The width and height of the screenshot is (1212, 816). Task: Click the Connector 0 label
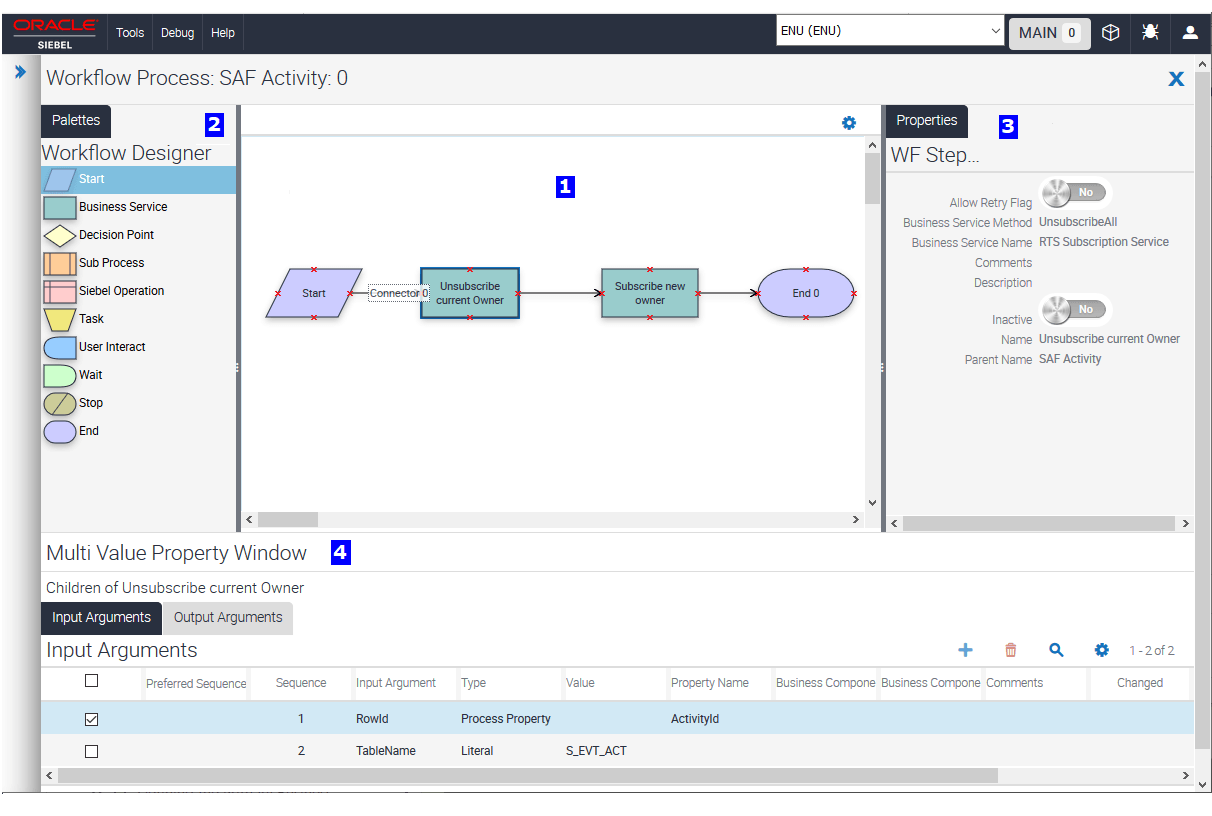pyautogui.click(x=399, y=293)
